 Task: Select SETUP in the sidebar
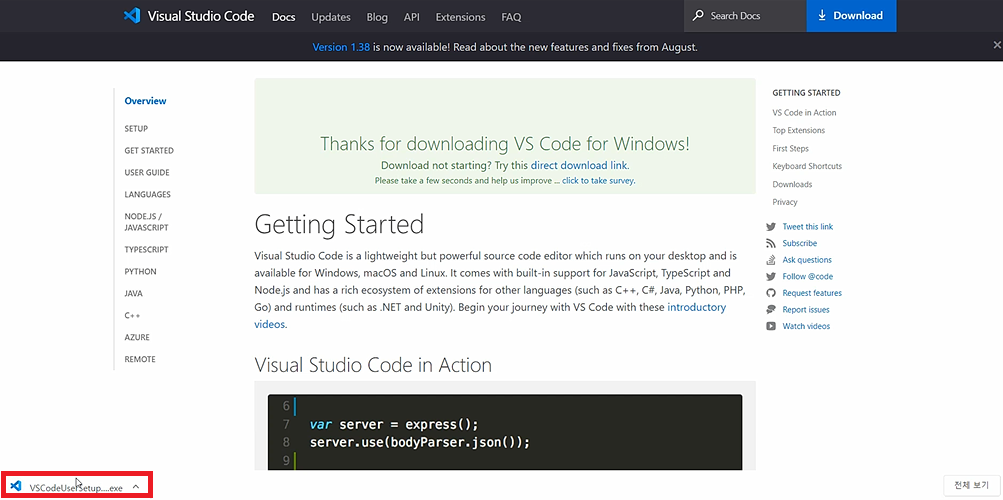(136, 129)
